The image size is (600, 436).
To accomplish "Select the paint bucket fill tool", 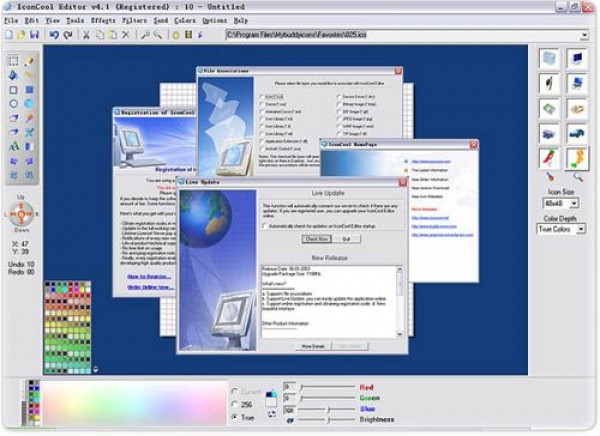I will pyautogui.click(x=14, y=75).
